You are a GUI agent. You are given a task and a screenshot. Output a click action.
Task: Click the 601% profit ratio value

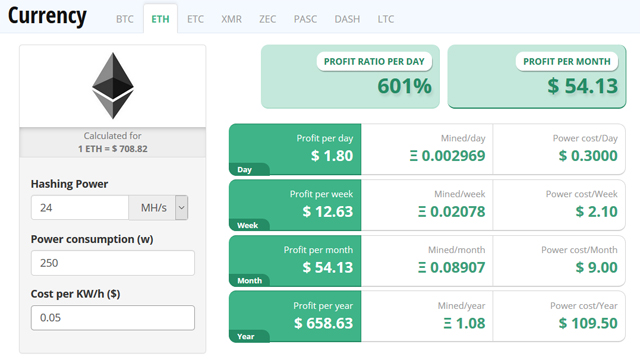click(404, 86)
